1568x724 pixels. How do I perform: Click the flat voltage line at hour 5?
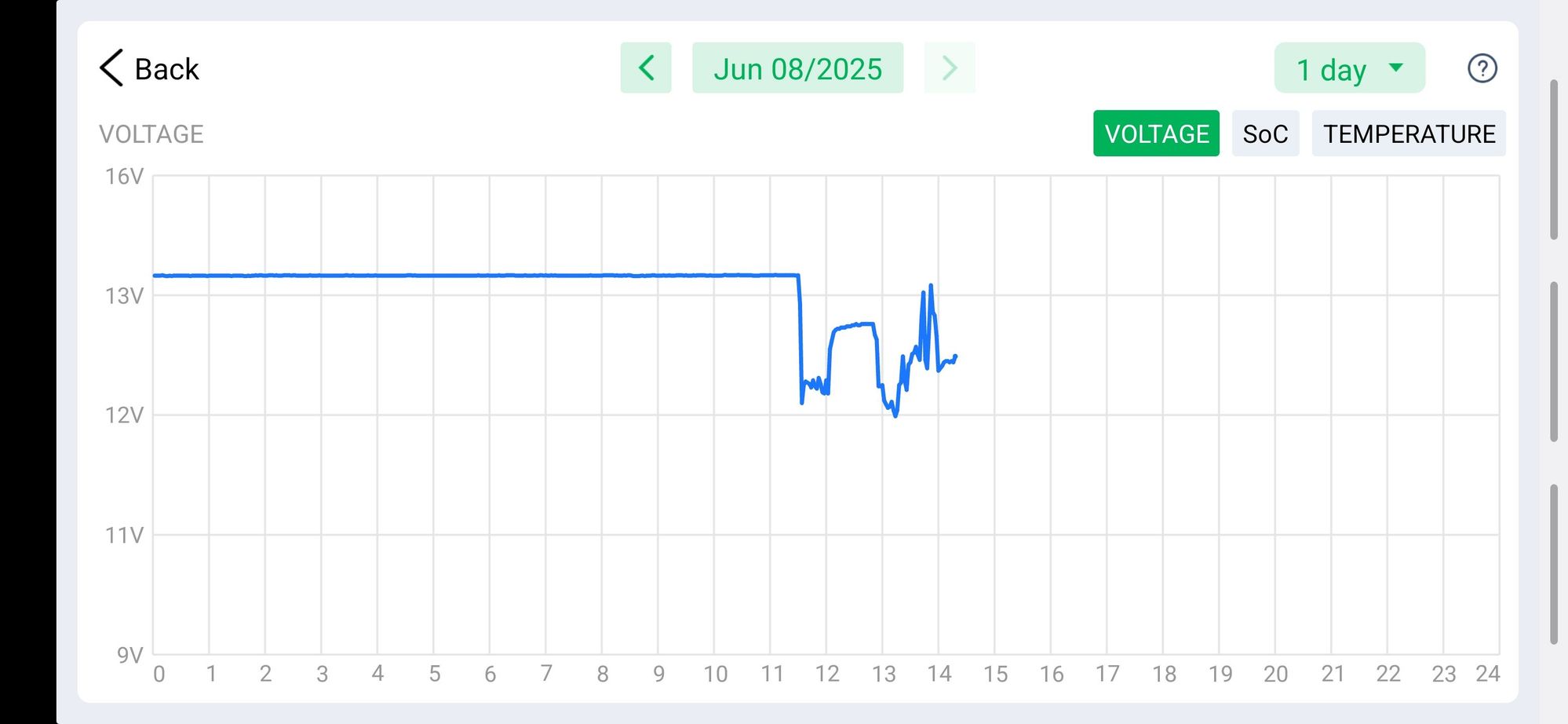(x=434, y=276)
